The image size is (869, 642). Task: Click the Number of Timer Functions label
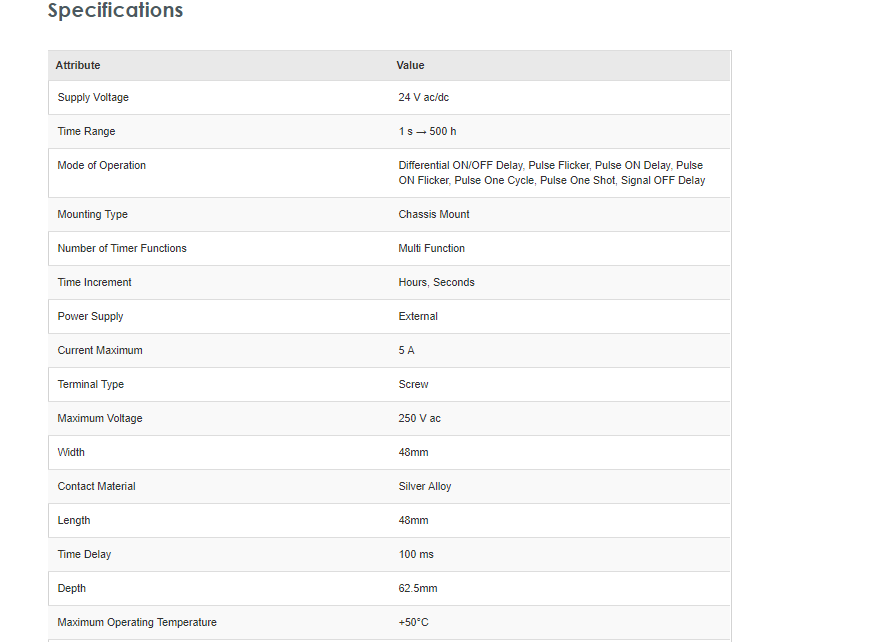coord(122,249)
